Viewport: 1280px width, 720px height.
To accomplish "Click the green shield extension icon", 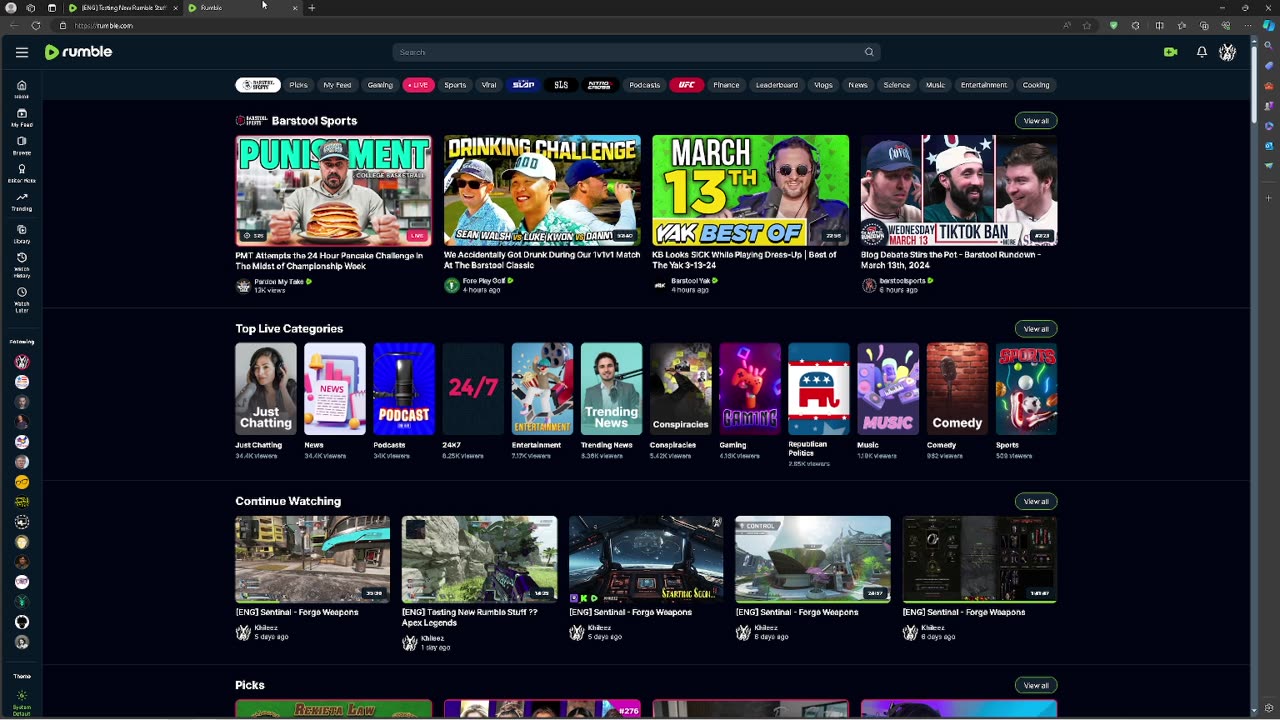I will click(x=1113, y=25).
